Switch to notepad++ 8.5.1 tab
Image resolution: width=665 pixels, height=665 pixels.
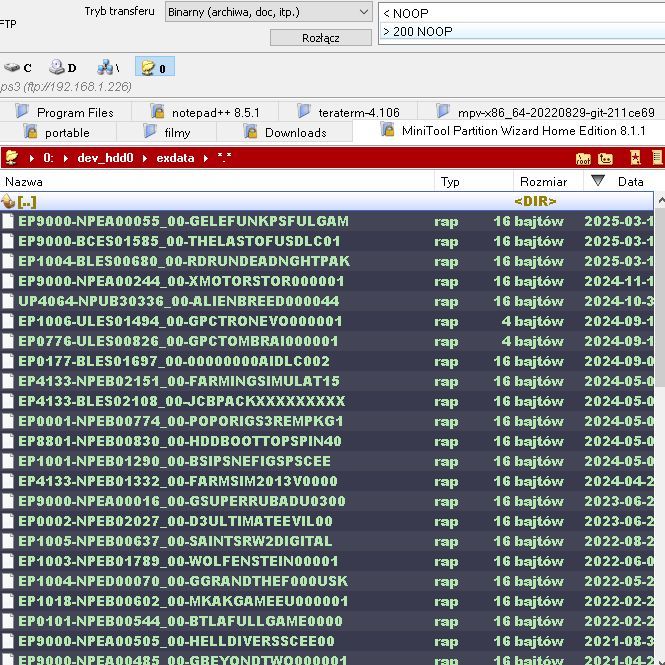pos(205,112)
